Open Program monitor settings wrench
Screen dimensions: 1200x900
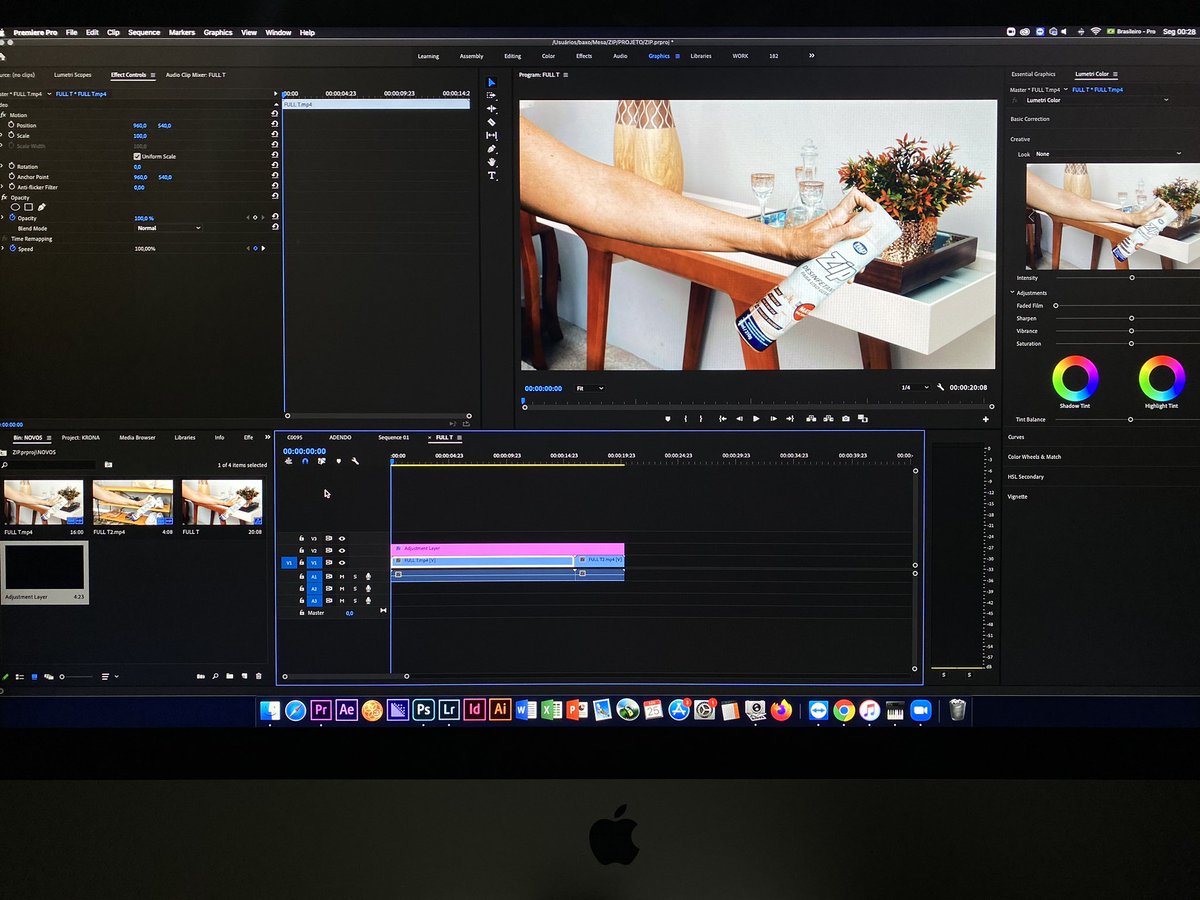point(941,387)
